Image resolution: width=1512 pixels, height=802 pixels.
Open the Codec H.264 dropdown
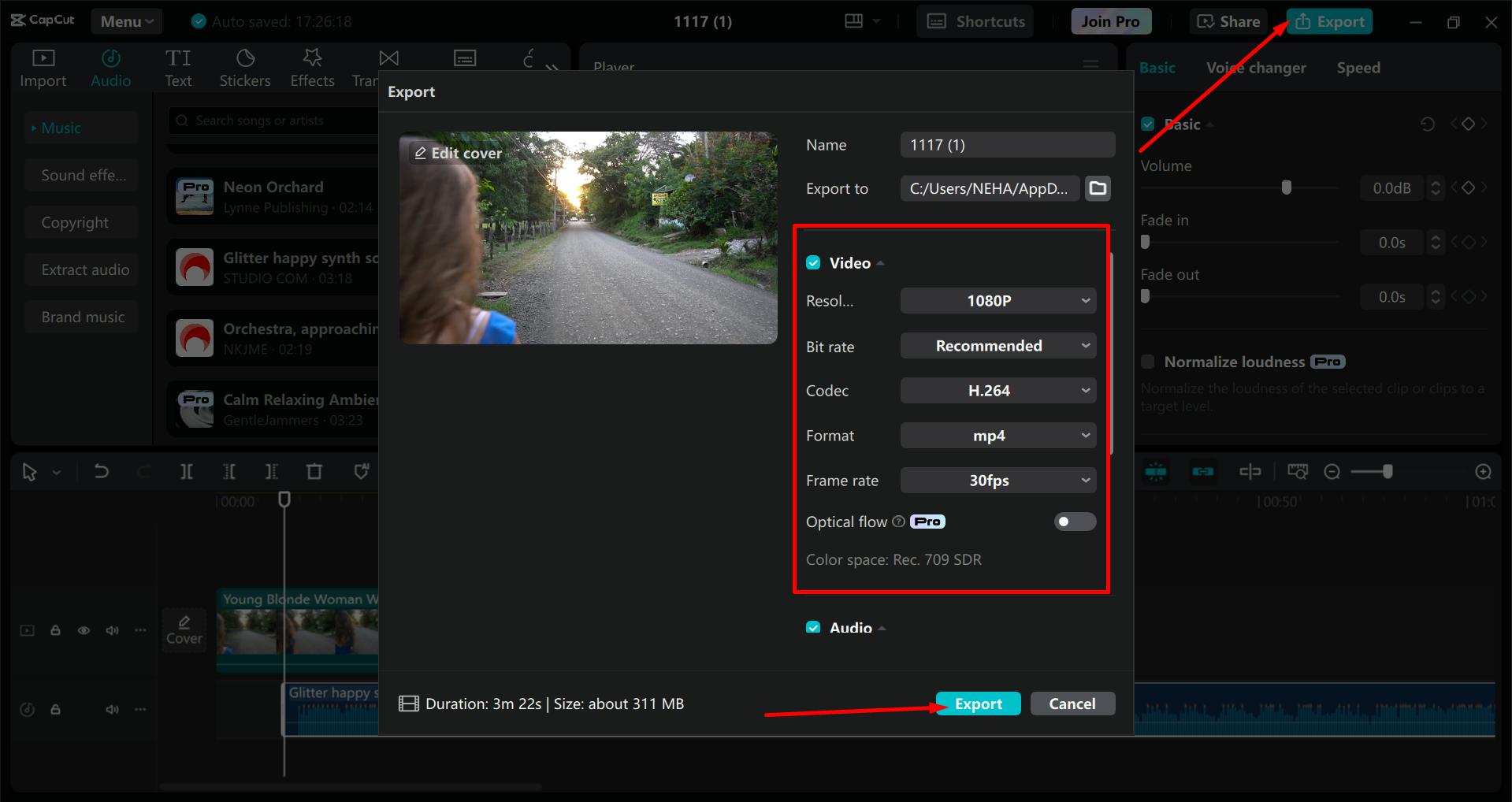(x=997, y=391)
